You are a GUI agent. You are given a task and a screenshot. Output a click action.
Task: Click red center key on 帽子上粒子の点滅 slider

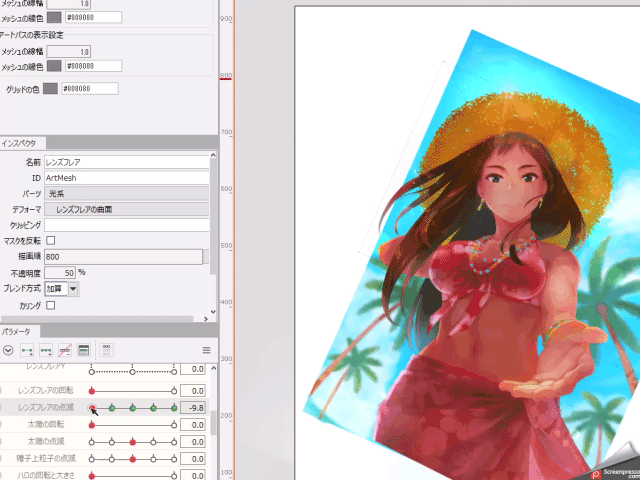[x=132, y=459]
